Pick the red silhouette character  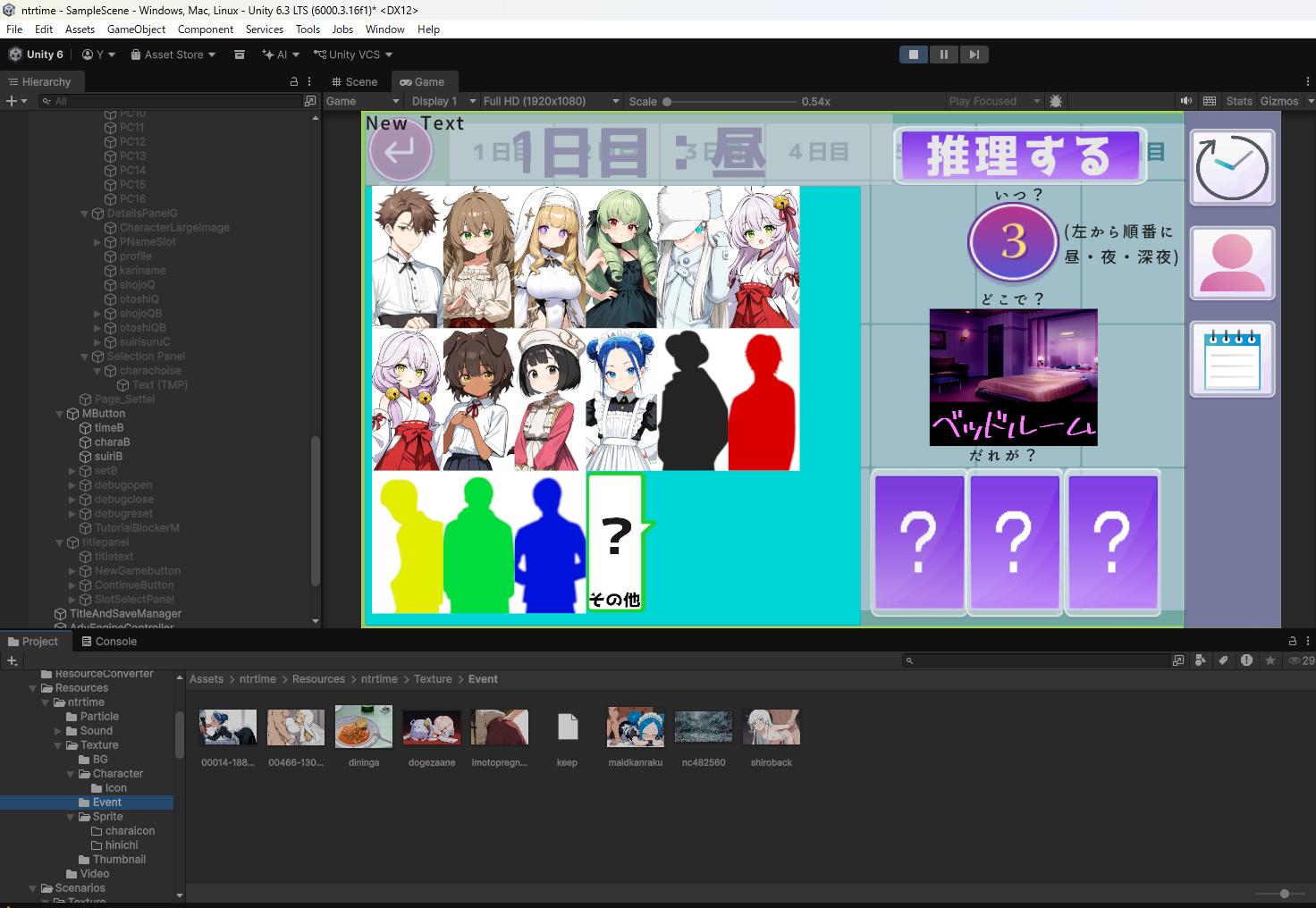[763, 401]
